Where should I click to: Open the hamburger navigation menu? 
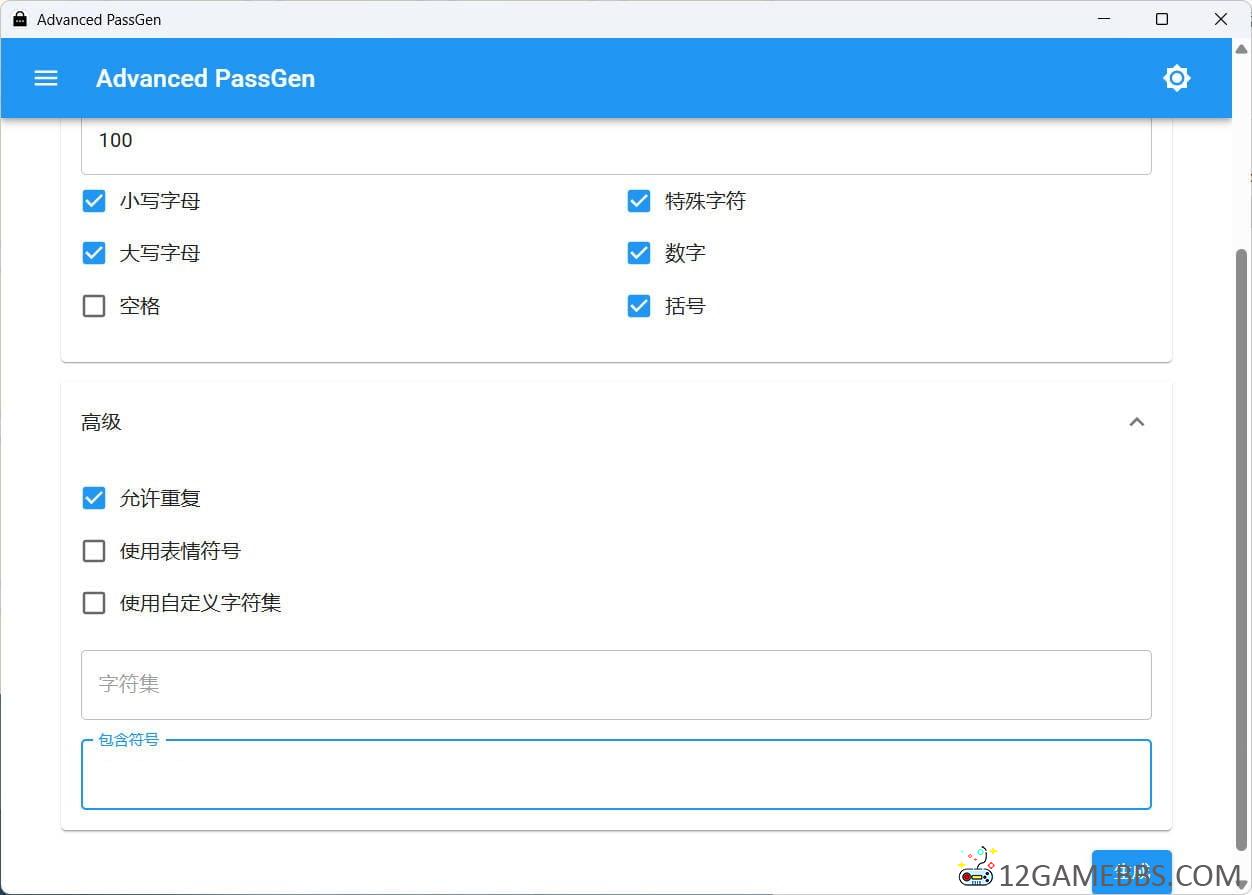(46, 78)
